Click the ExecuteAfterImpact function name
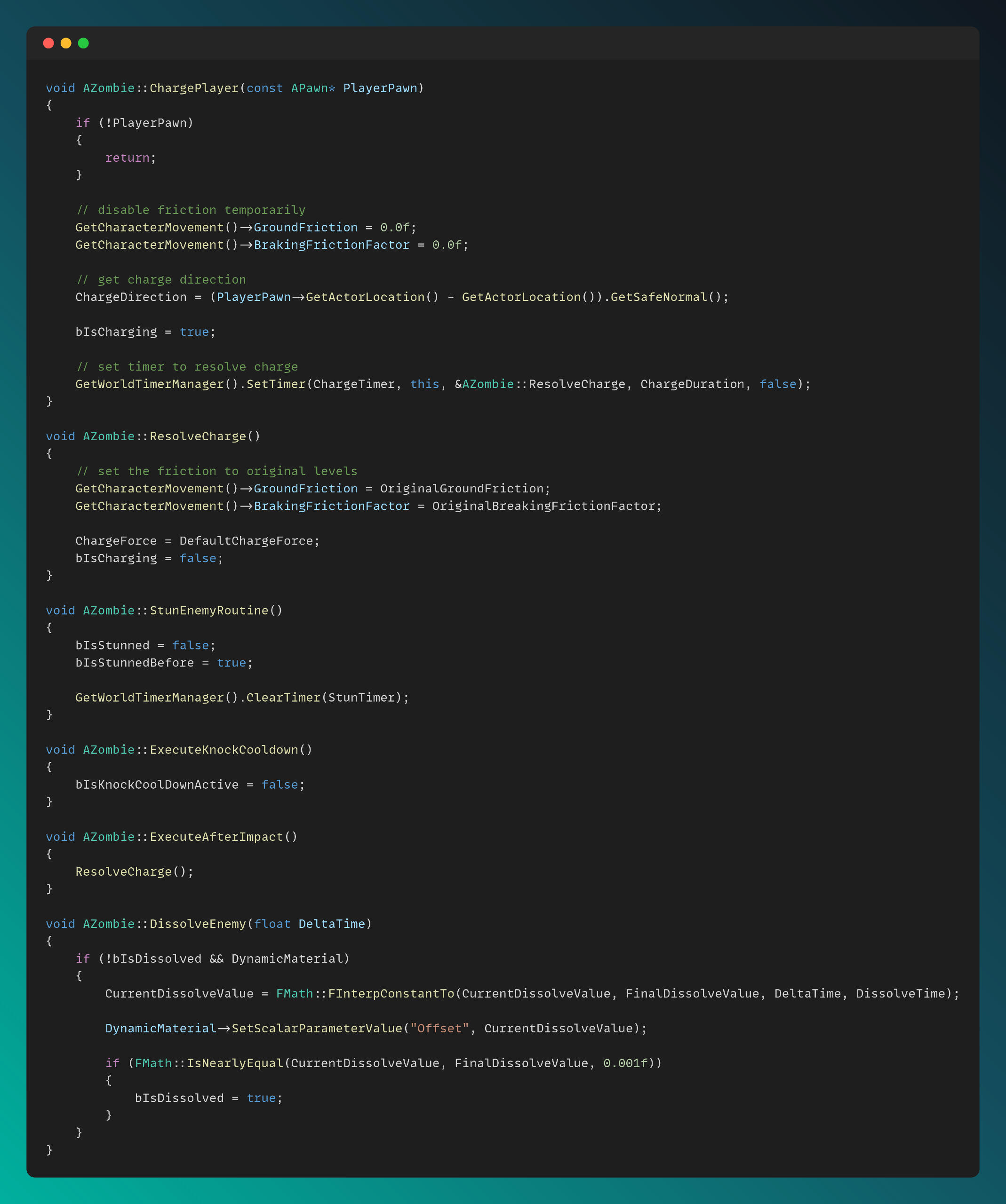 (216, 837)
